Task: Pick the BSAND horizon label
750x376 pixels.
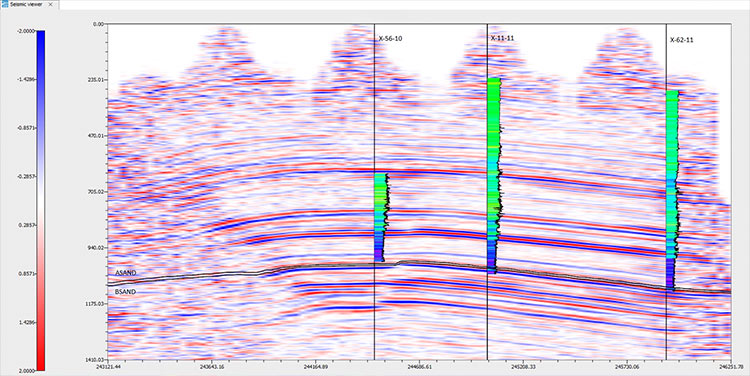Action: coord(125,291)
